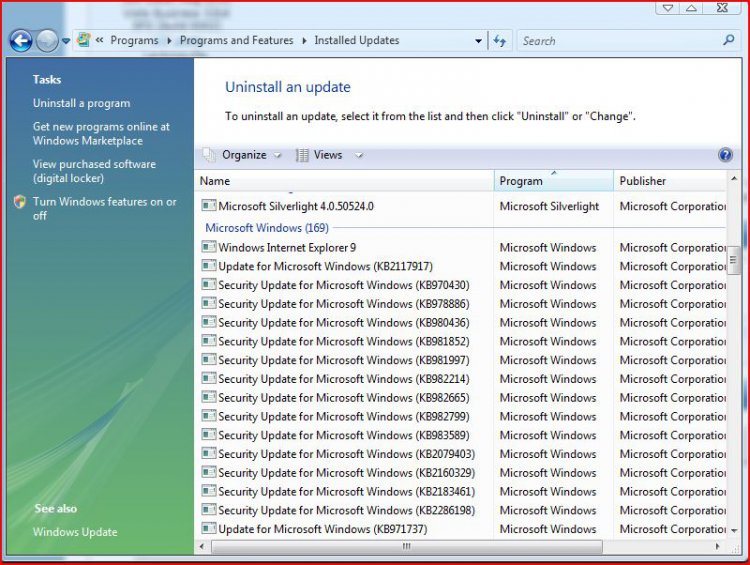This screenshot has width=750, height=565.
Task: Click the blue help question mark icon
Action: tap(725, 155)
